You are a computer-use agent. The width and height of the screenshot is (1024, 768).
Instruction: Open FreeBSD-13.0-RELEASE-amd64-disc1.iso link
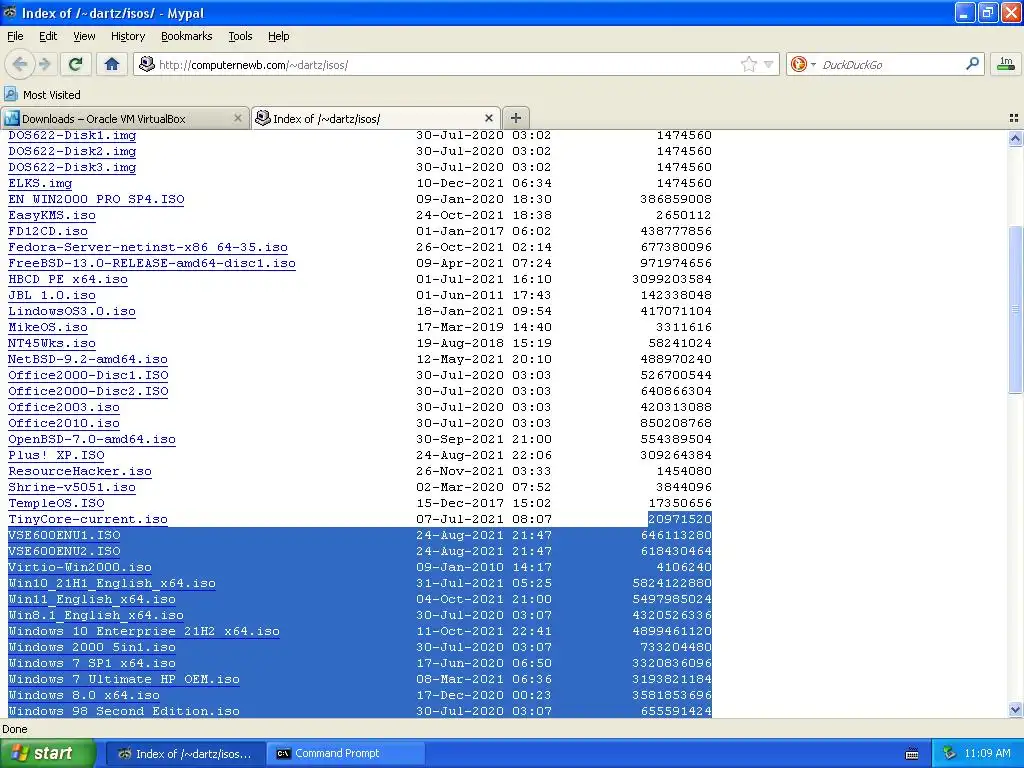[152, 263]
